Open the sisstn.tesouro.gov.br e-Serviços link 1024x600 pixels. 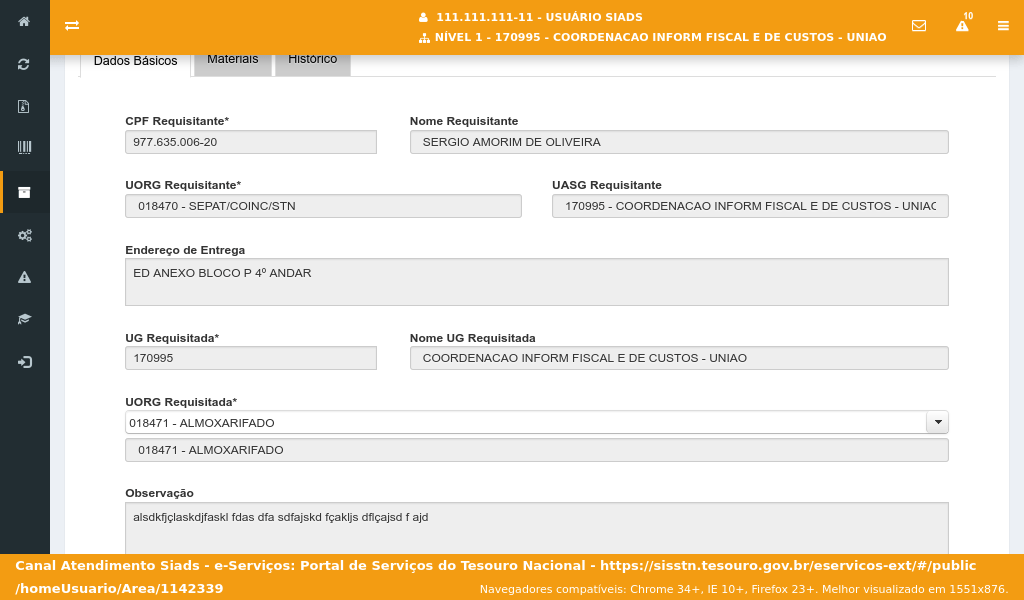pyautogui.click(x=496, y=576)
